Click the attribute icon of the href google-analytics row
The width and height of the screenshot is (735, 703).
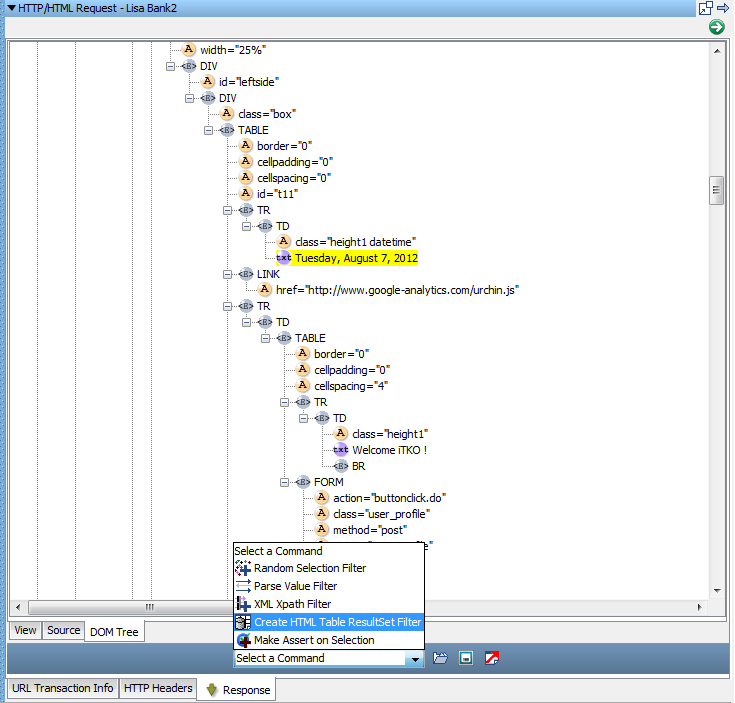click(265, 290)
